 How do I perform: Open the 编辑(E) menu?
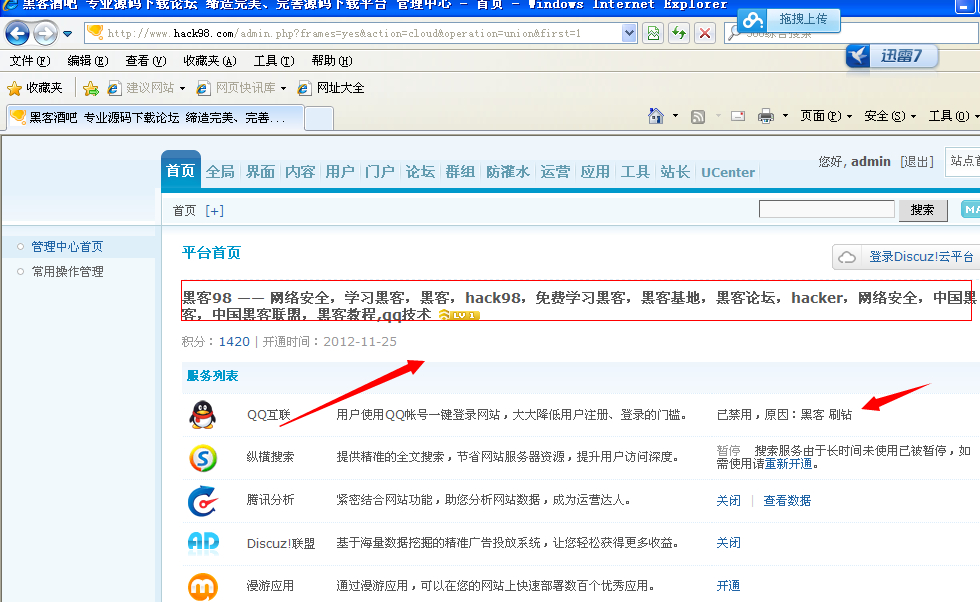(88, 61)
